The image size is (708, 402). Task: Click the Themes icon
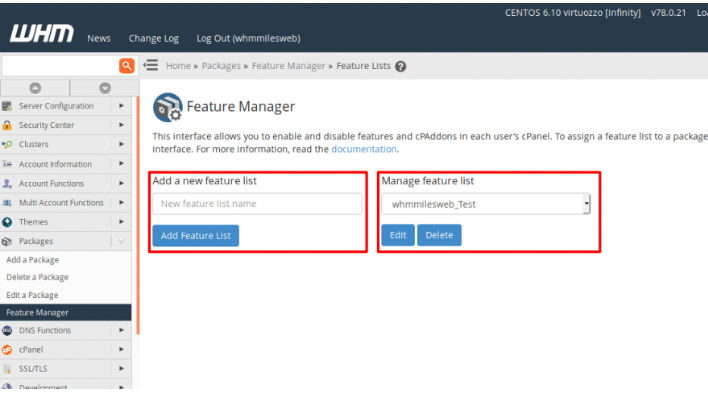point(7,222)
